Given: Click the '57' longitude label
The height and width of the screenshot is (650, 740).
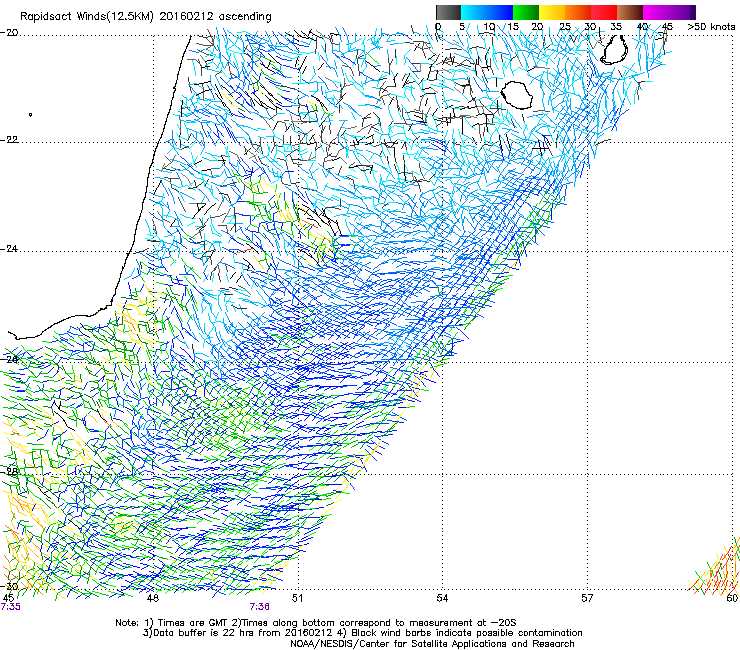Looking at the screenshot, I should click(x=587, y=598).
